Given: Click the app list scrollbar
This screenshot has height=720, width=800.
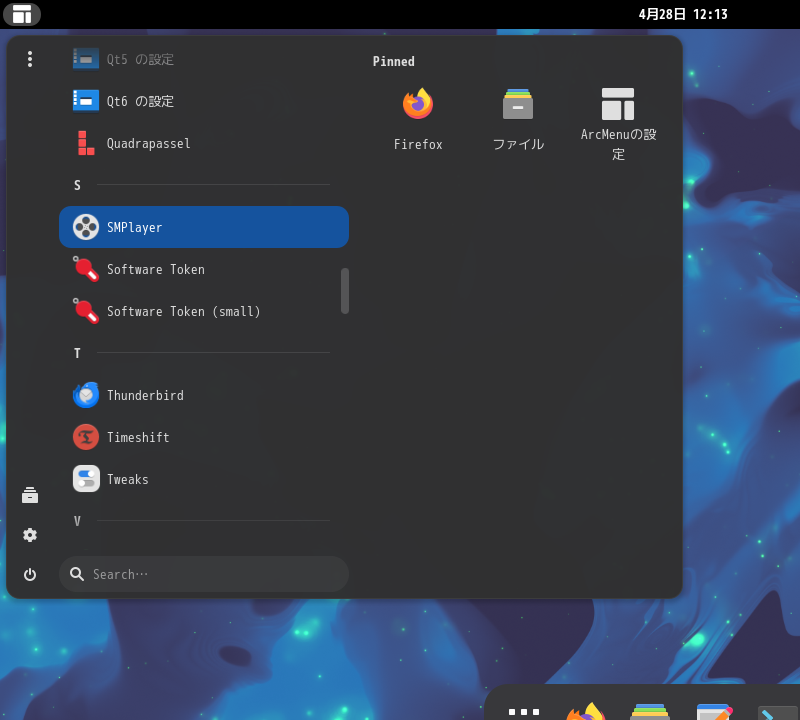Looking at the screenshot, I should point(345,290).
